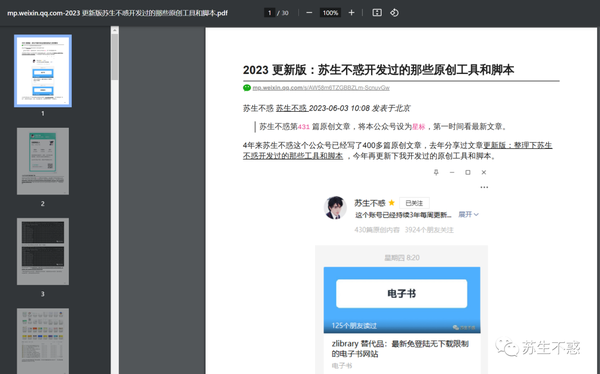Click the 100% zoom level box
The width and height of the screenshot is (600, 374).
(330, 13)
